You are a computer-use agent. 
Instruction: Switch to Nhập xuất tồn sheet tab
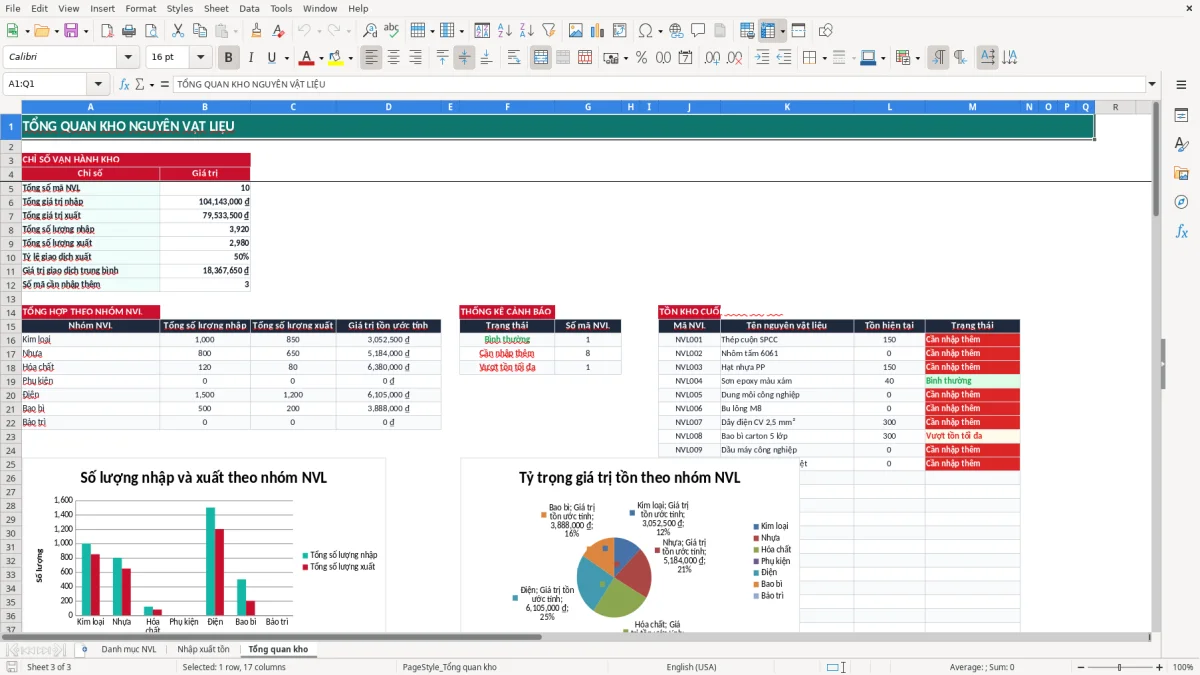[x=203, y=649]
